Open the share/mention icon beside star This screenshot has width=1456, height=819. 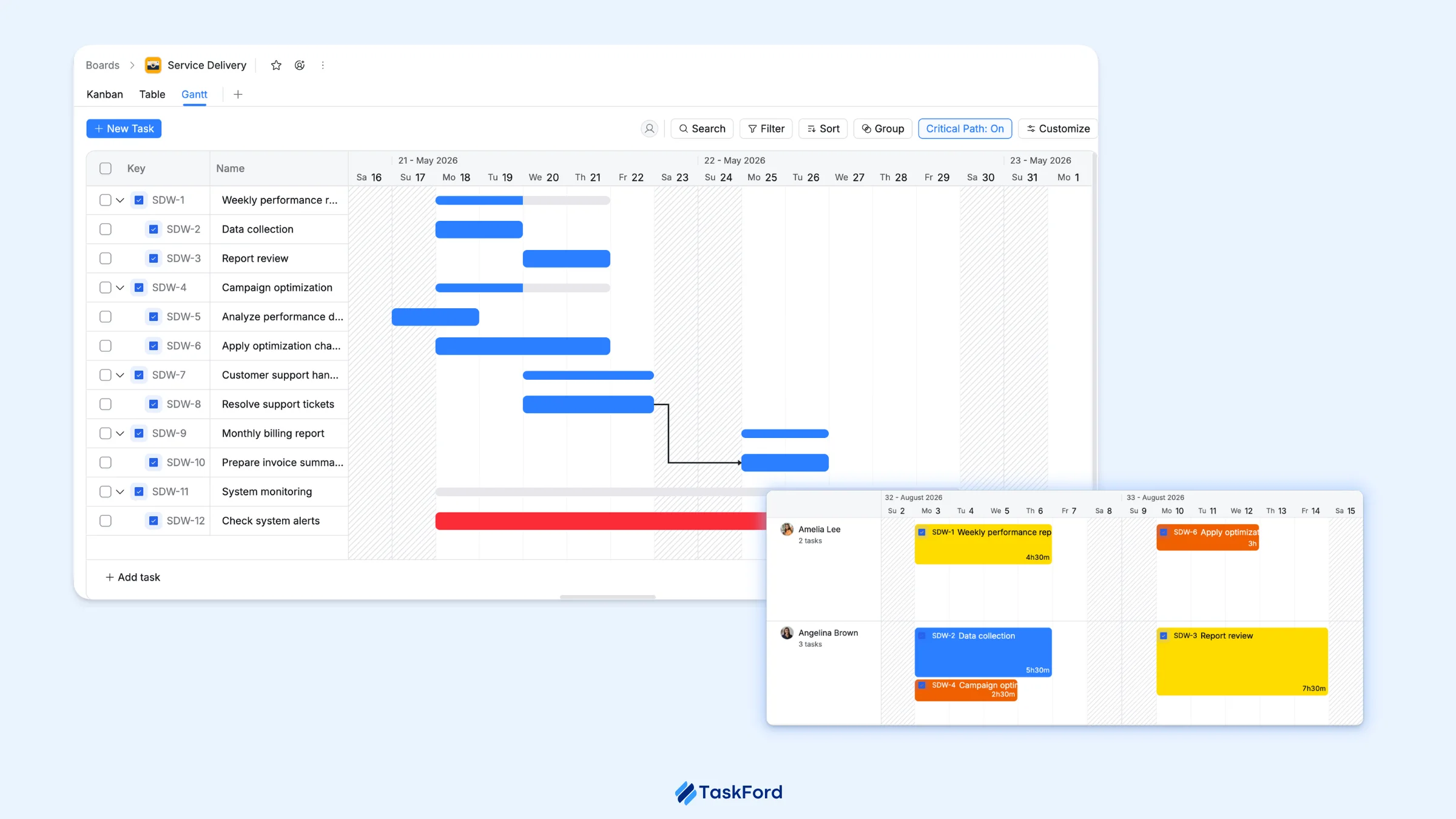pyautogui.click(x=300, y=65)
